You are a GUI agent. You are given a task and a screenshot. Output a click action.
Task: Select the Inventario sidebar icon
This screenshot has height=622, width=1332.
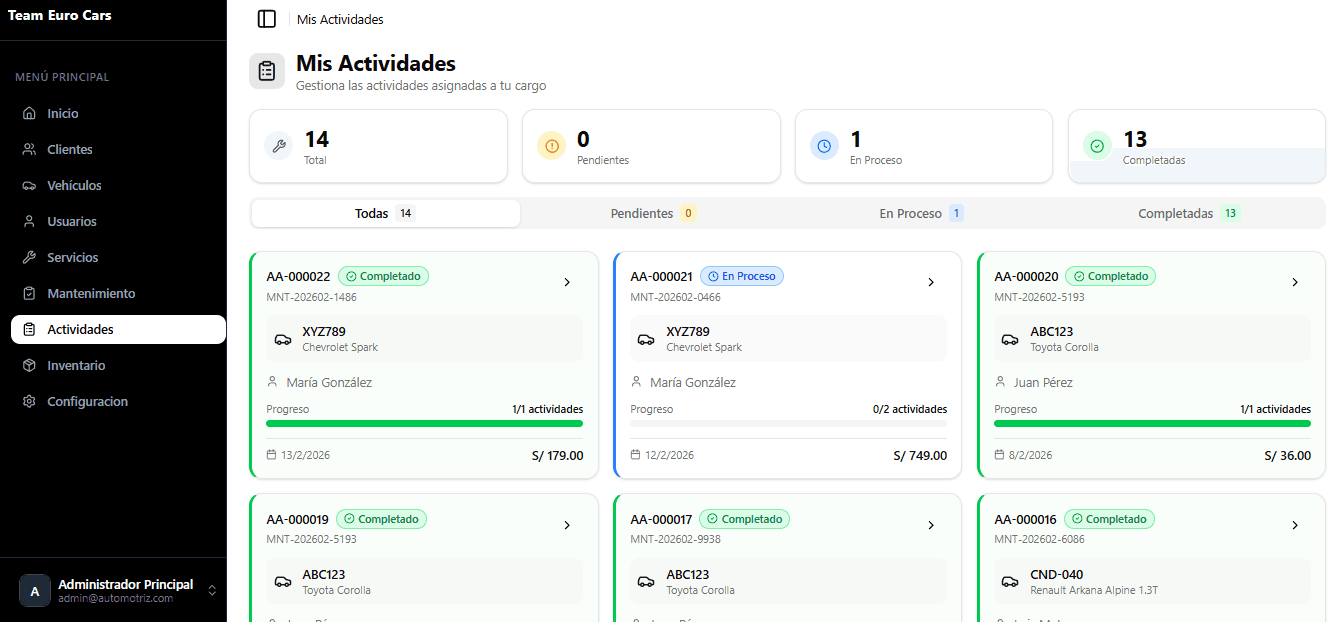[x=28, y=365]
